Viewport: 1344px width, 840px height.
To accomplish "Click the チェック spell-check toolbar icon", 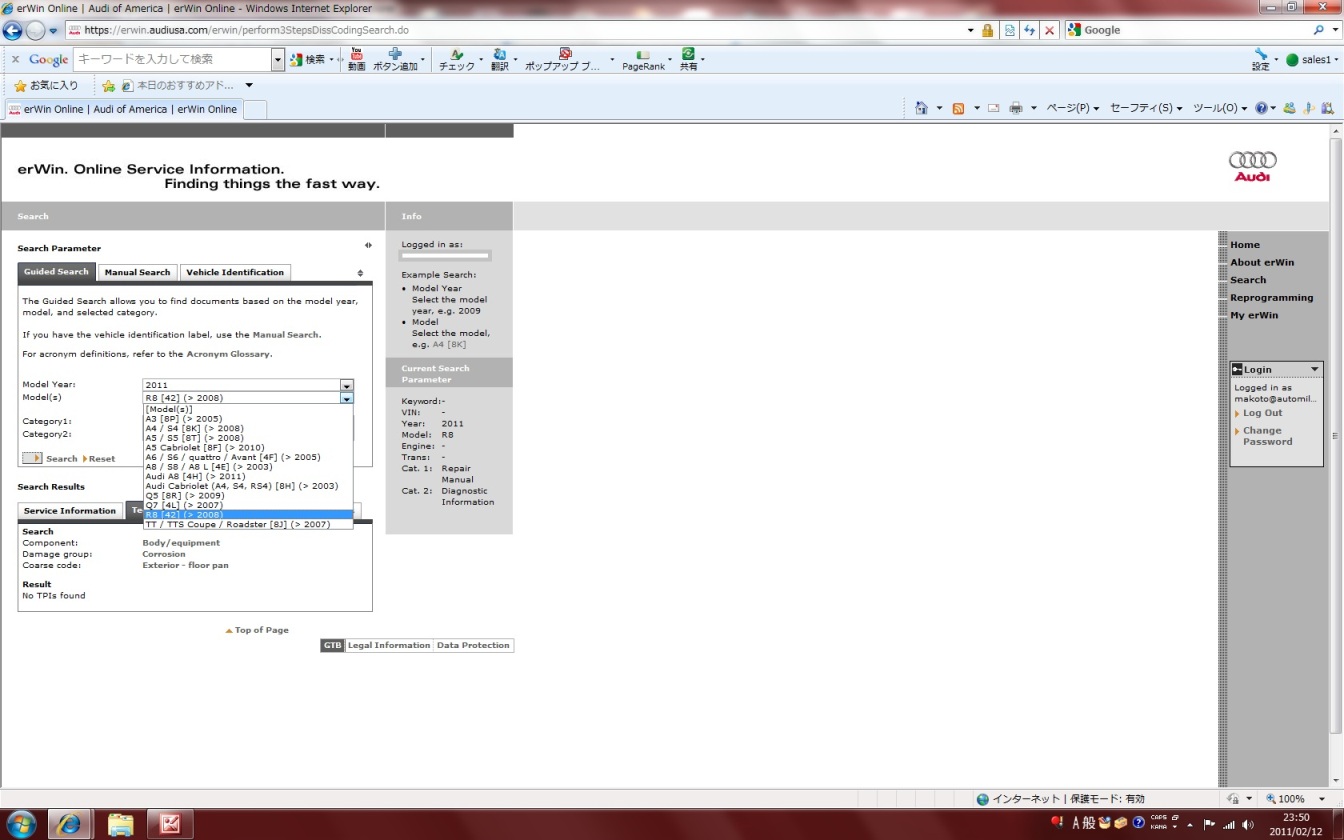I will 457,59.
